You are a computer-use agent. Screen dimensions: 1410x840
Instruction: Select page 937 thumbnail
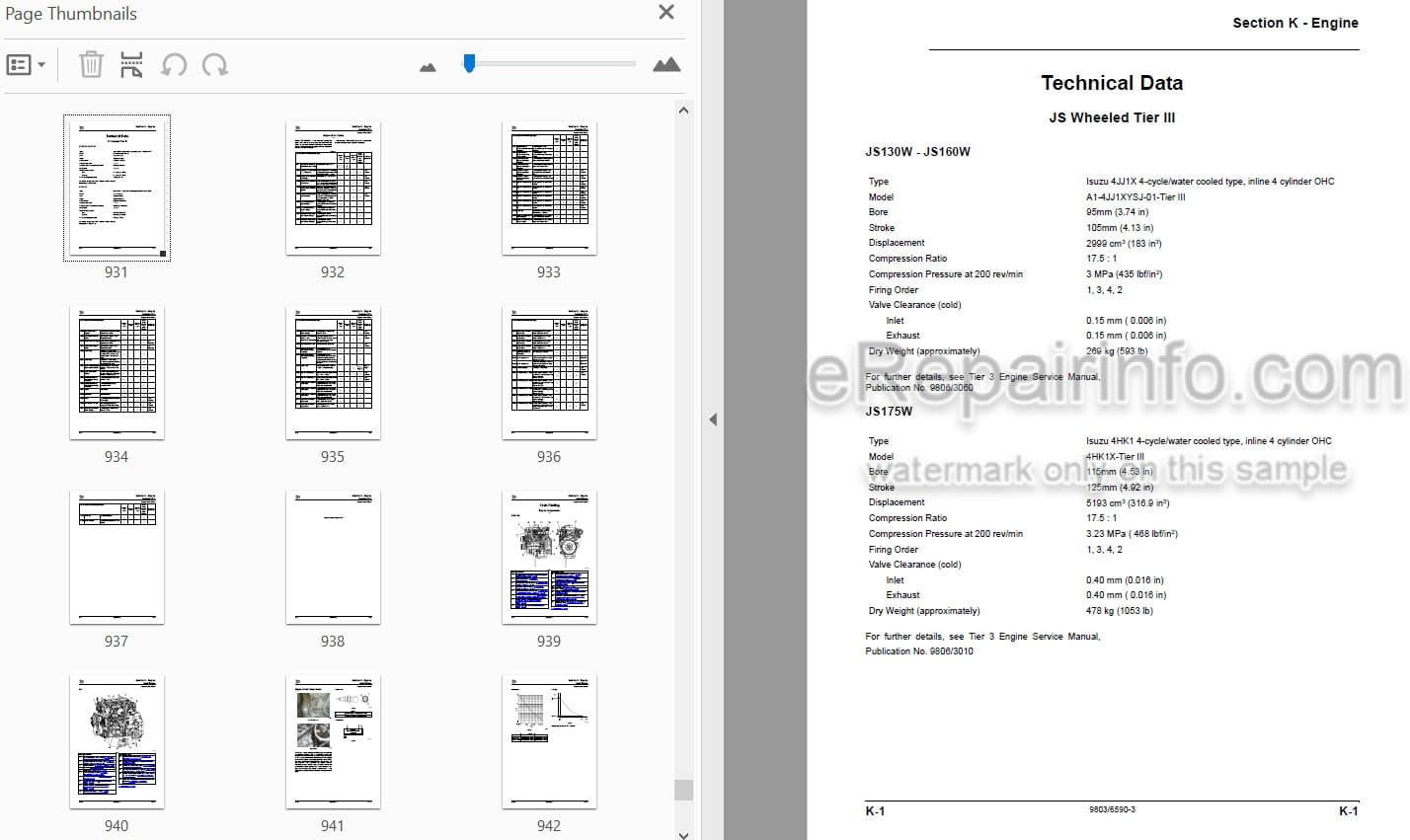[x=117, y=557]
